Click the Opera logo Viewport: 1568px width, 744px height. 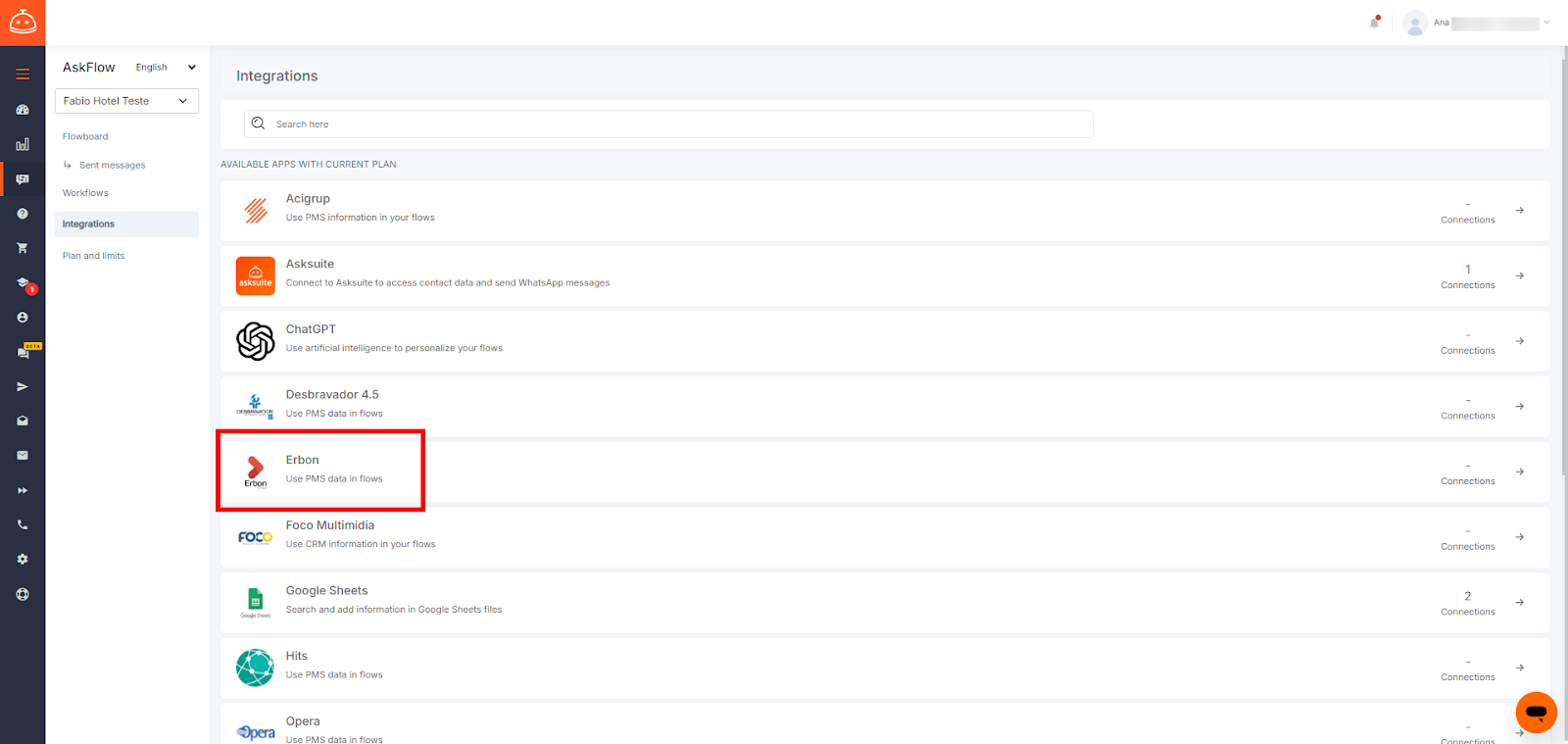tap(256, 732)
